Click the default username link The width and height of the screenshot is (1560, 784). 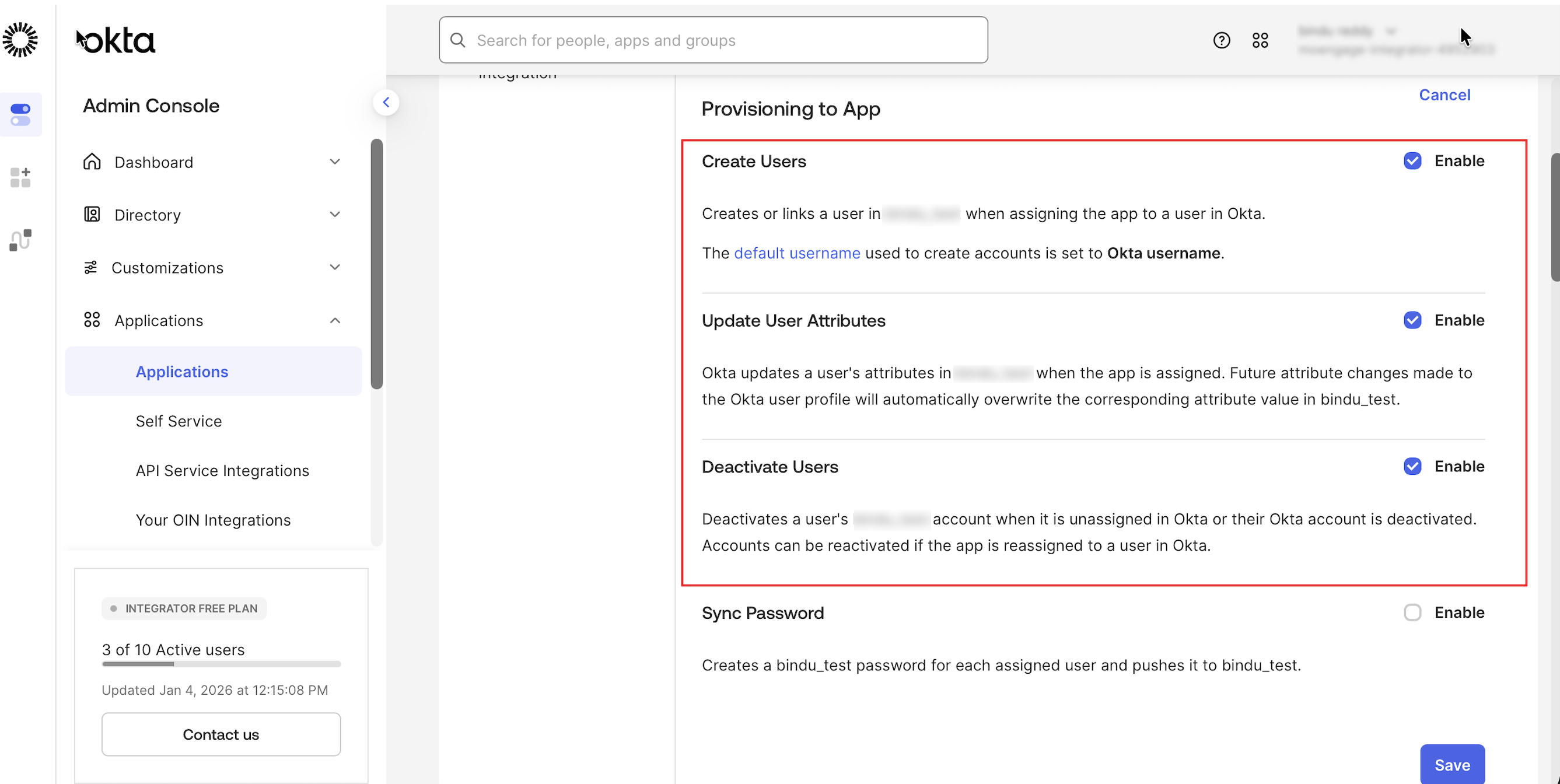coord(796,253)
